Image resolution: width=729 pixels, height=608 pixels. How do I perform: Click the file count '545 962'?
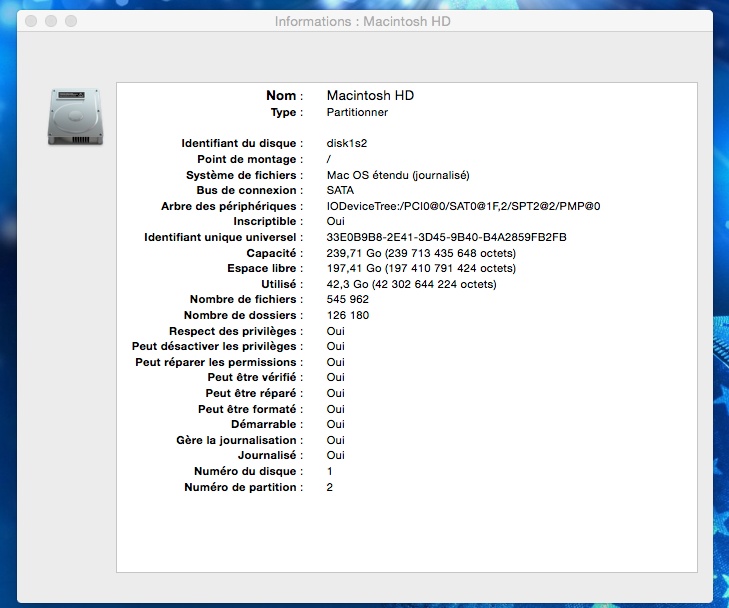pyautogui.click(x=348, y=299)
